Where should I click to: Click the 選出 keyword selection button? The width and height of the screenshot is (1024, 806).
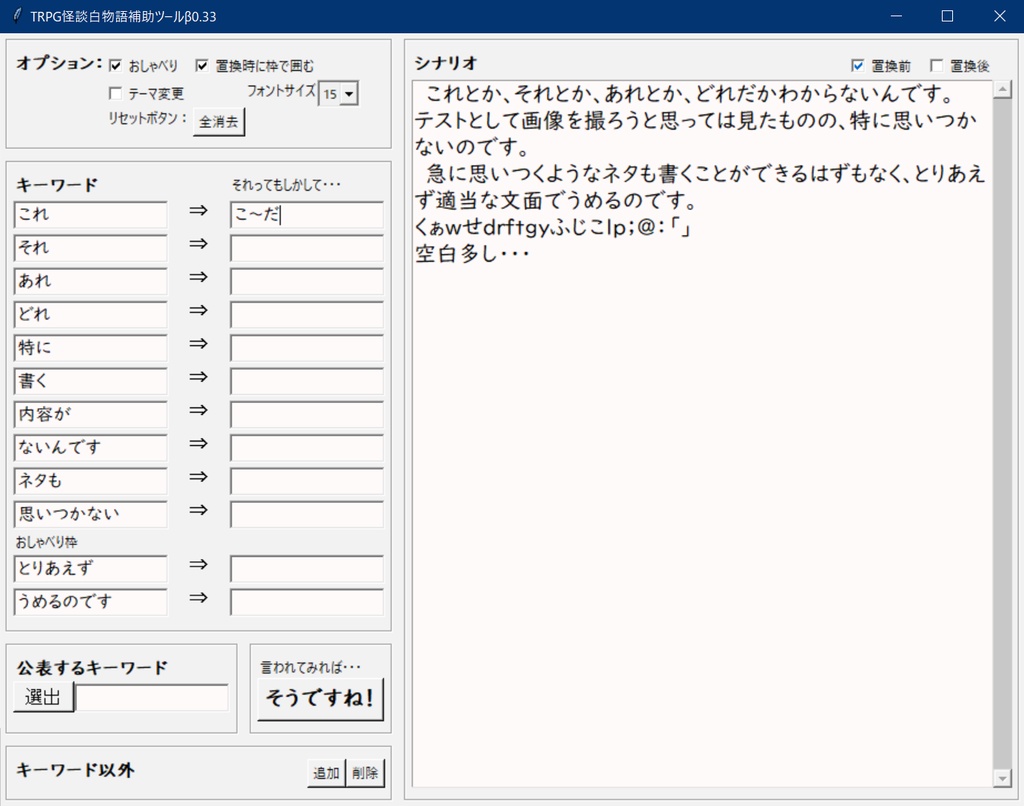tap(42, 697)
